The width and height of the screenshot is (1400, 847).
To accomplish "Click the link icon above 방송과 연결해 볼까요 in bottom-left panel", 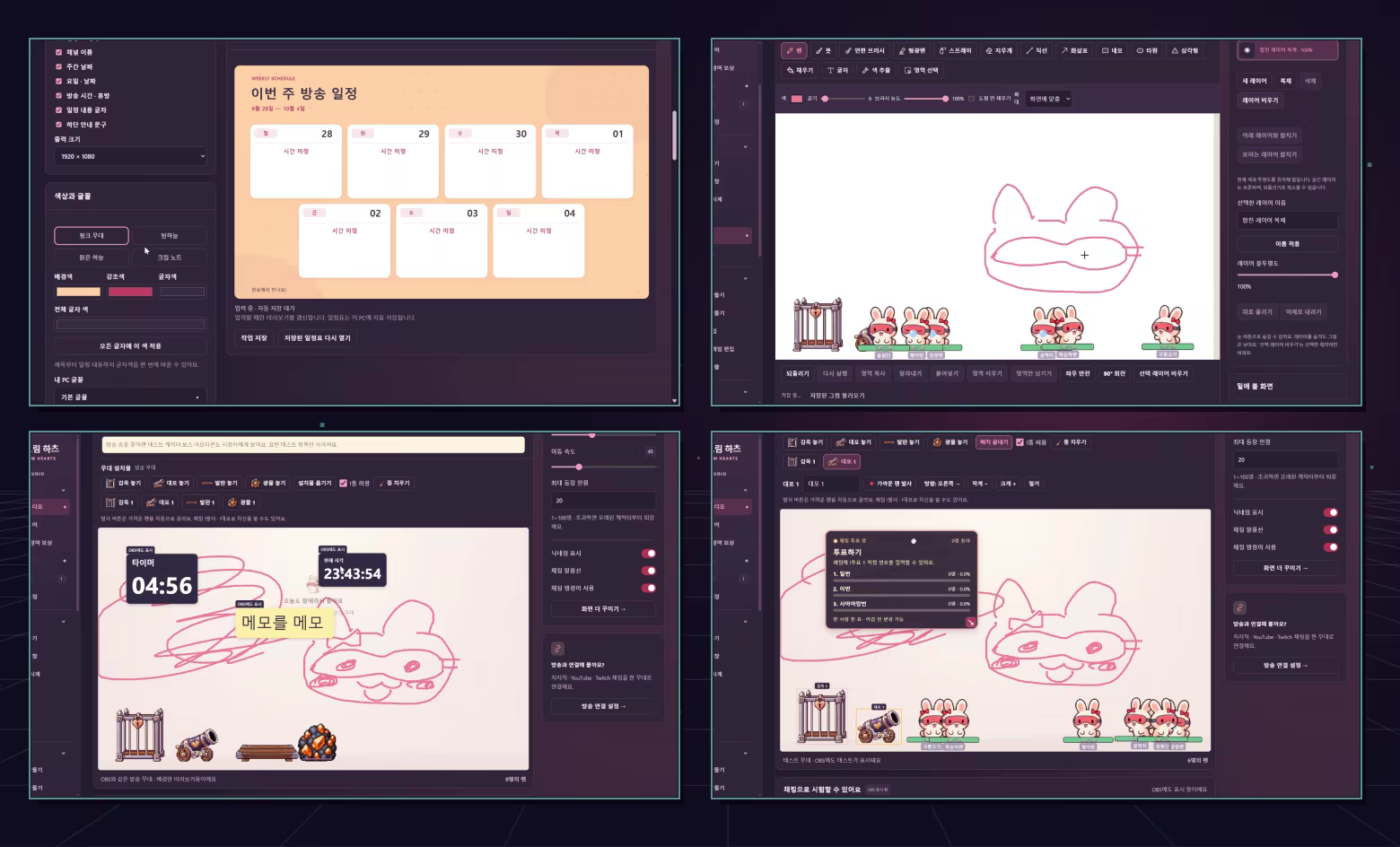I will click(557, 648).
